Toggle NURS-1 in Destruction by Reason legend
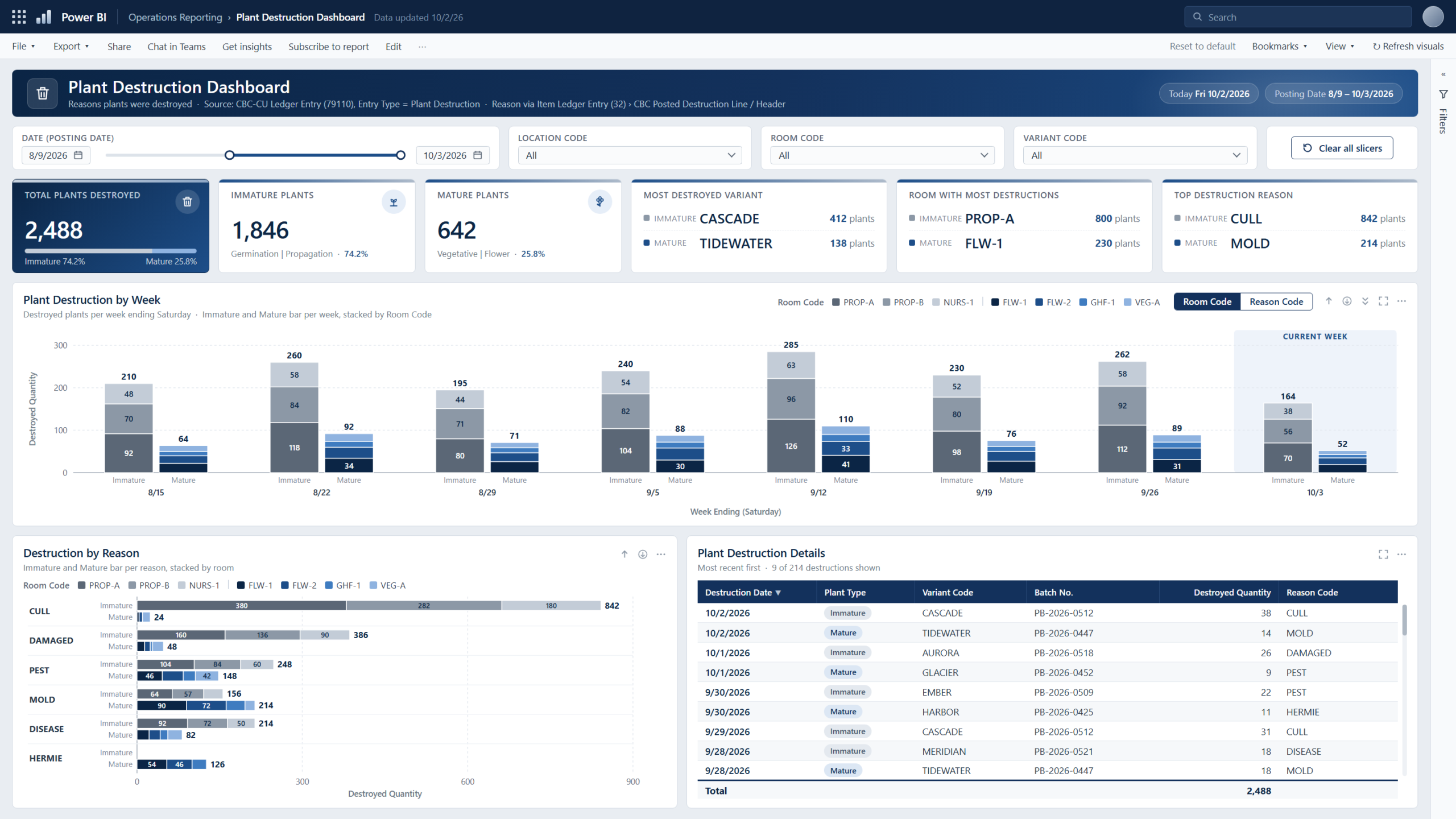The height and width of the screenshot is (819, 1456). click(198, 585)
